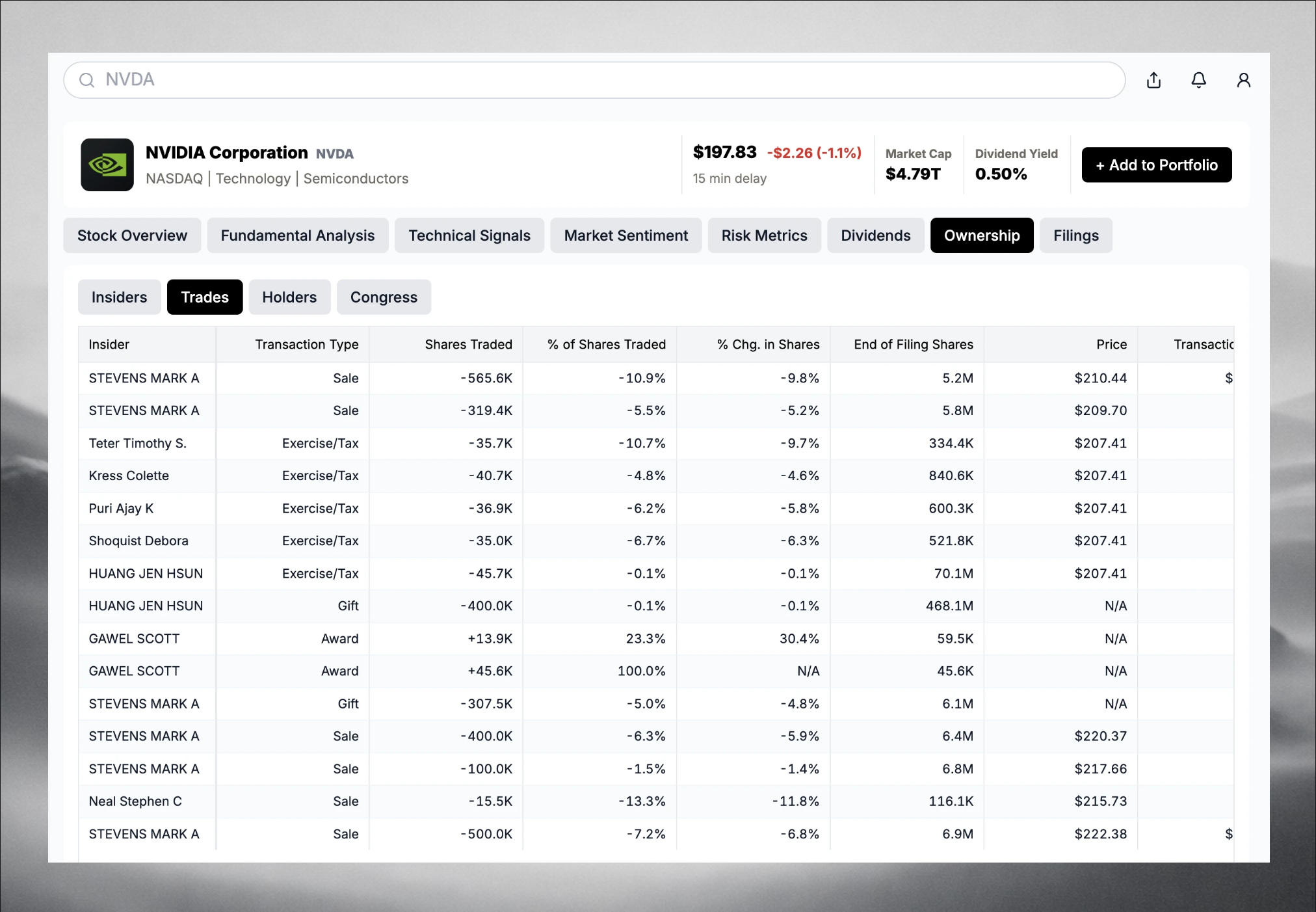Select Puri Ajay K insider name

pyautogui.click(x=121, y=509)
